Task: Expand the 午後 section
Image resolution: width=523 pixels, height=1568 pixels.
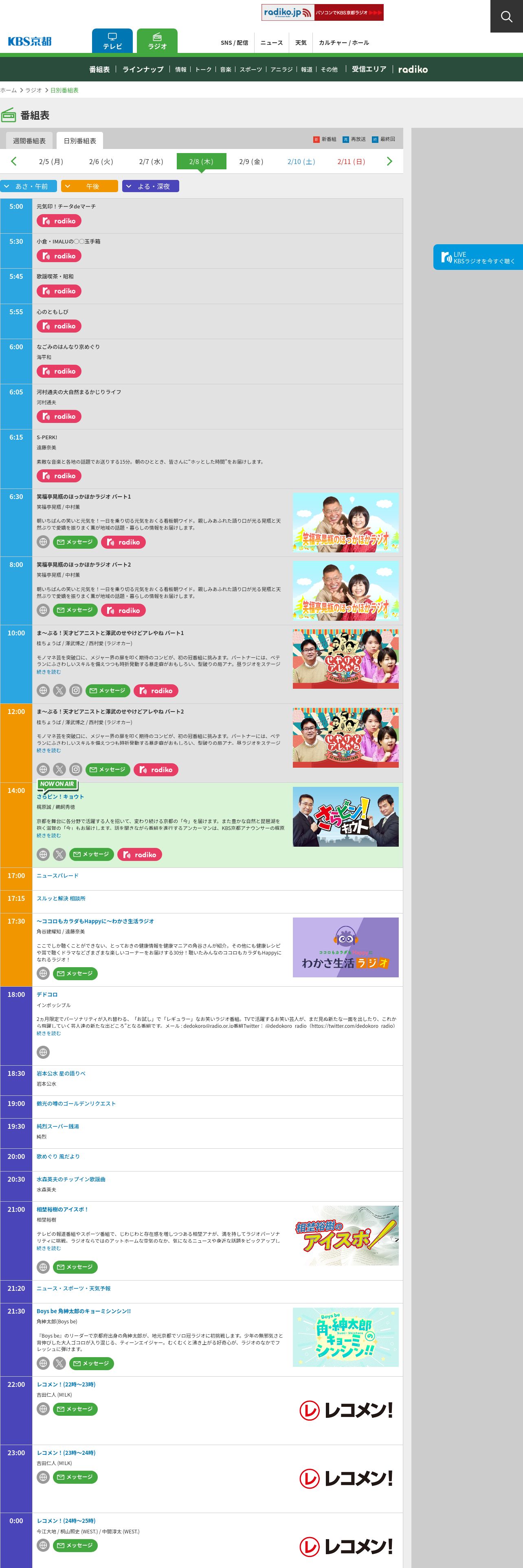Action: [x=90, y=186]
